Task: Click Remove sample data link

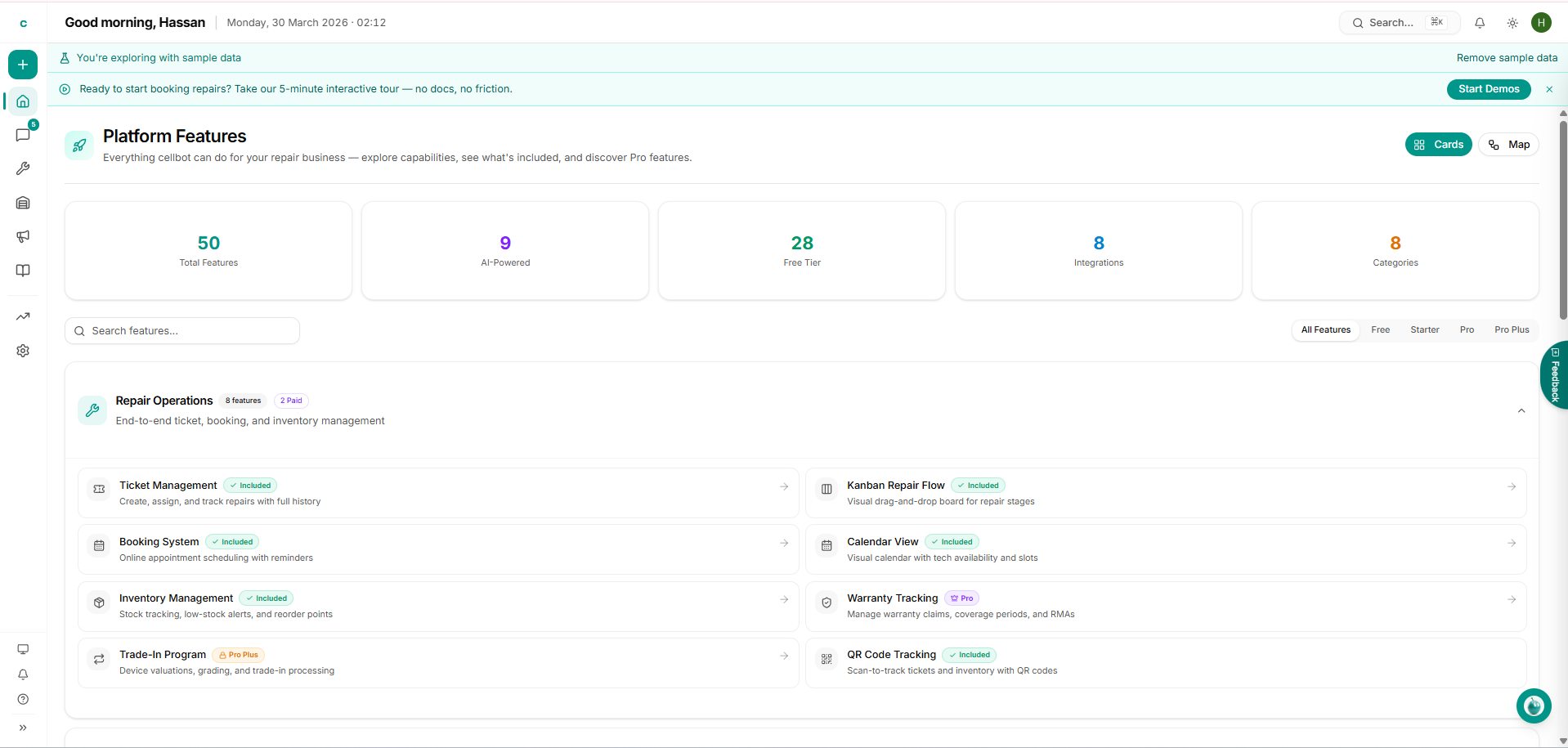Action: [x=1506, y=58]
